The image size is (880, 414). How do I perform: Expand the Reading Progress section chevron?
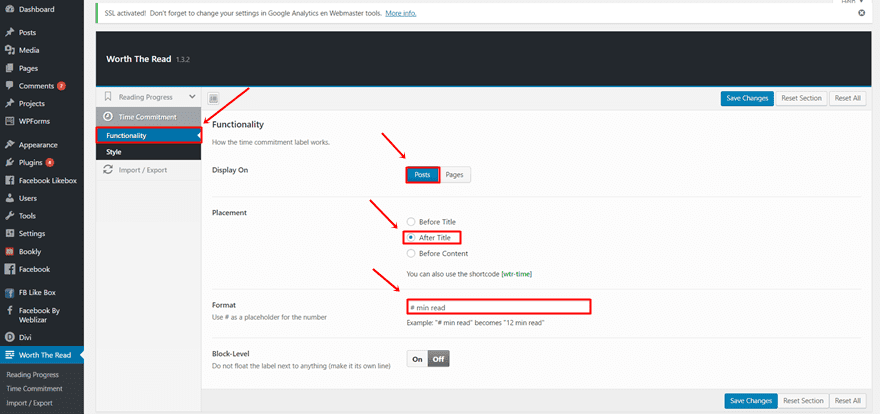[192, 97]
